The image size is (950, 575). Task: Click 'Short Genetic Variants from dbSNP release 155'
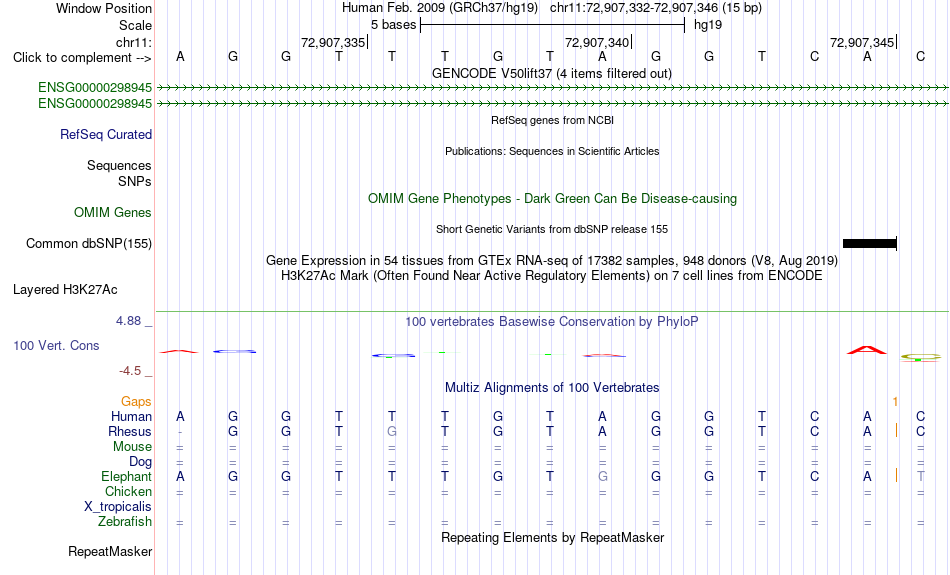552,229
